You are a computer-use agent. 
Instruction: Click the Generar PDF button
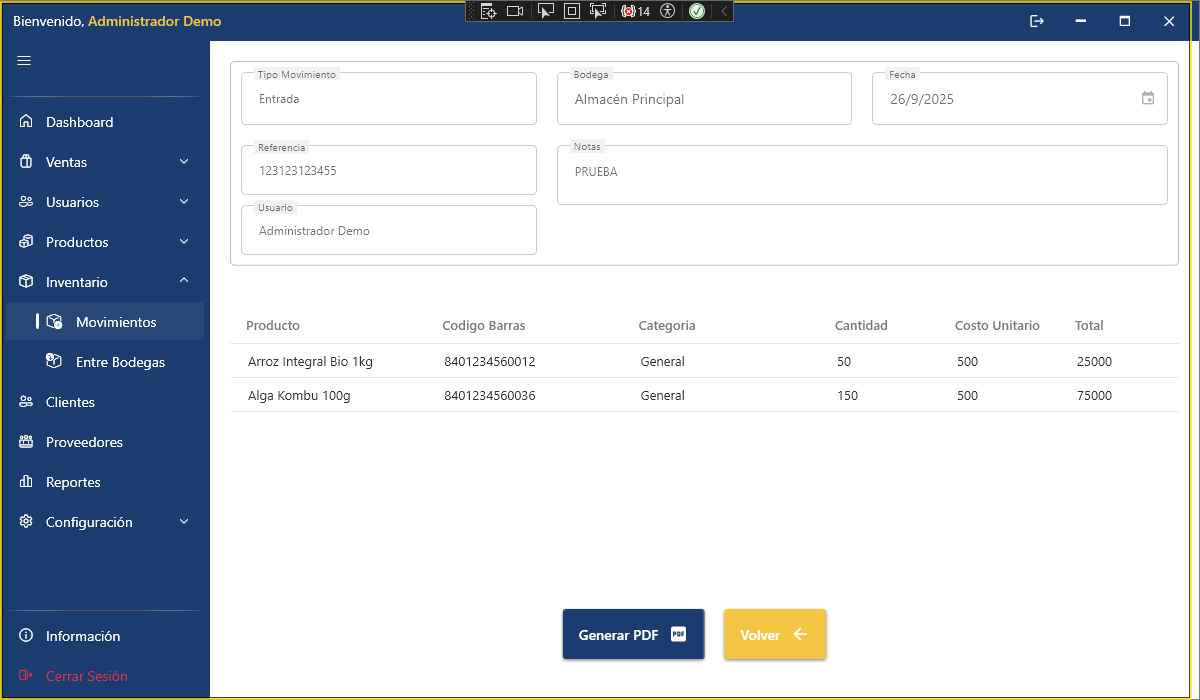tap(633, 635)
